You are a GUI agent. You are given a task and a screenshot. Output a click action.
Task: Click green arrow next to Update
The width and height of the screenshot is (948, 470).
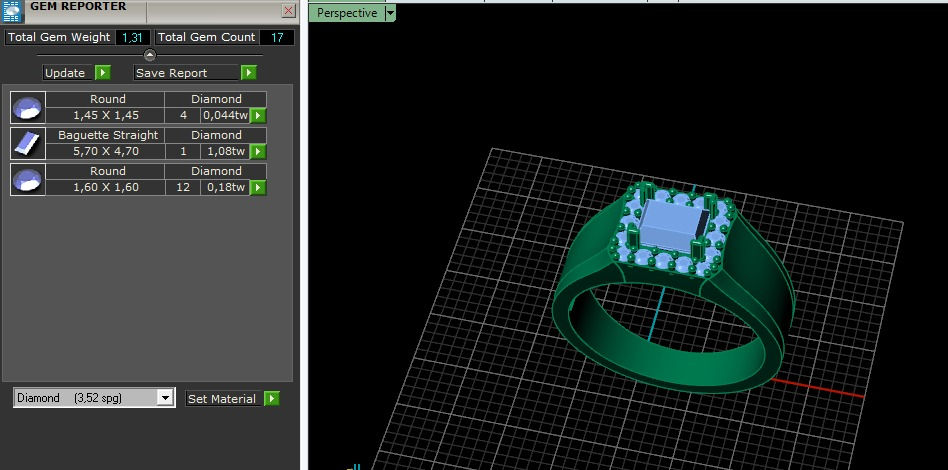(x=103, y=73)
